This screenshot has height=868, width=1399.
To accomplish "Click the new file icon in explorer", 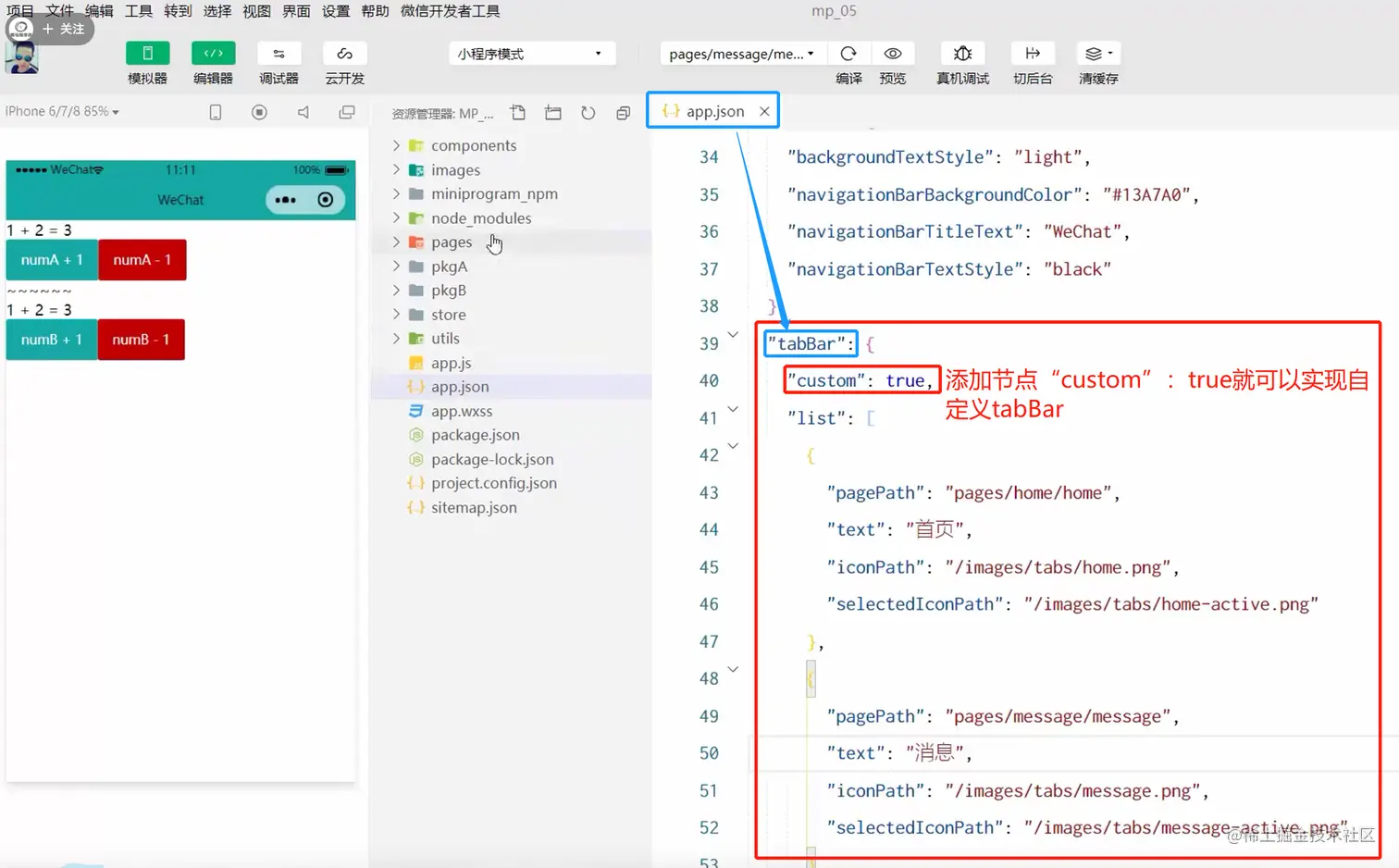I will (518, 113).
